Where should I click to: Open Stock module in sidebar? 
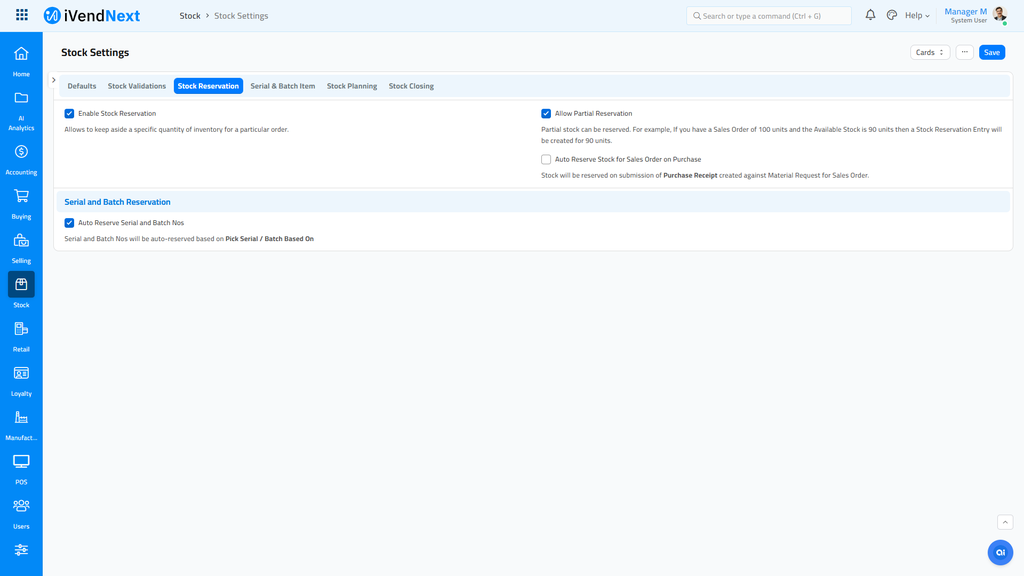point(21,291)
